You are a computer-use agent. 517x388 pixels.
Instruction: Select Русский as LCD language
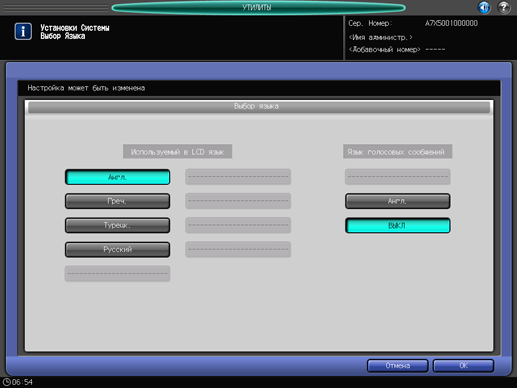pyautogui.click(x=117, y=249)
